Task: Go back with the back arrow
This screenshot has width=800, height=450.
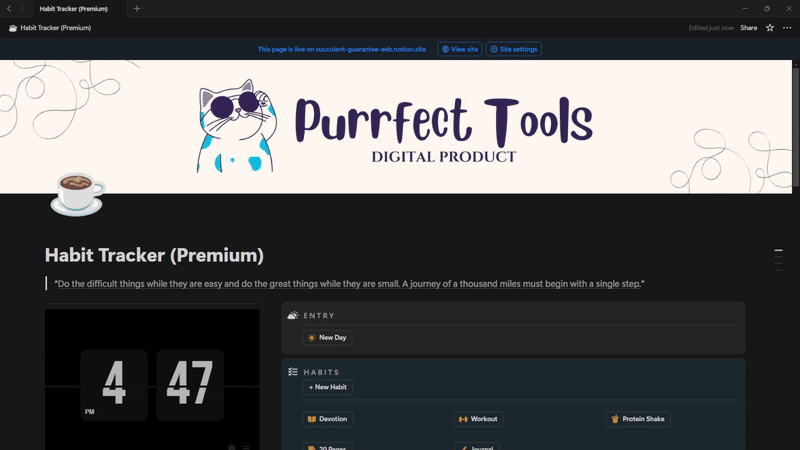Action: click(9, 9)
